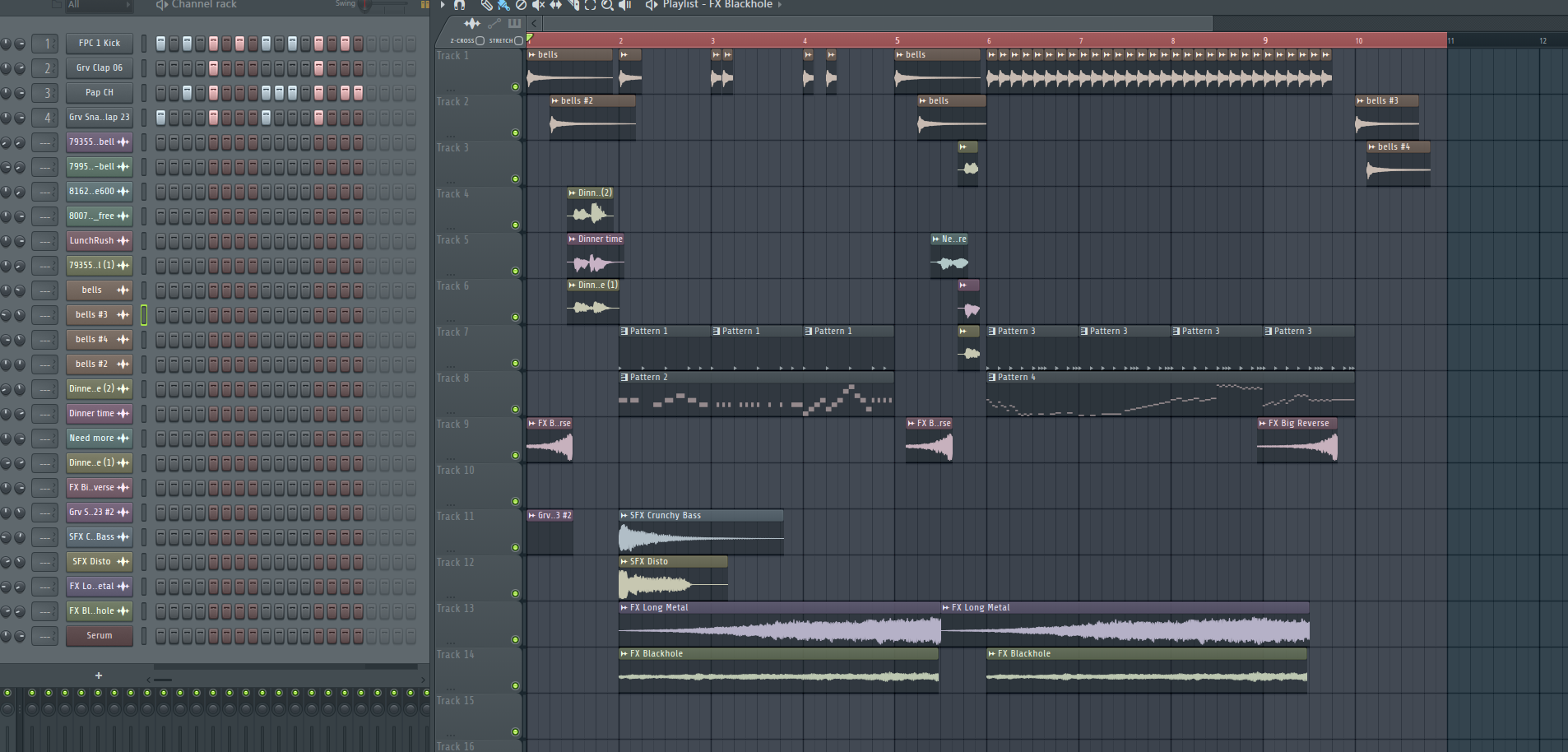
Task: Click the waveform icon on the SFX Disto channel
Action: pos(123,562)
